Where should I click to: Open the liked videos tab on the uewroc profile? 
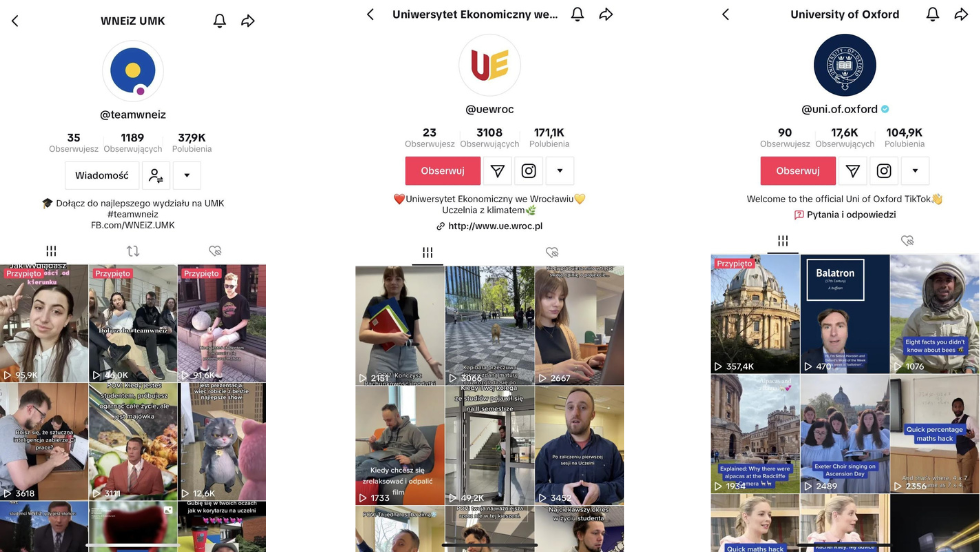[552, 252]
